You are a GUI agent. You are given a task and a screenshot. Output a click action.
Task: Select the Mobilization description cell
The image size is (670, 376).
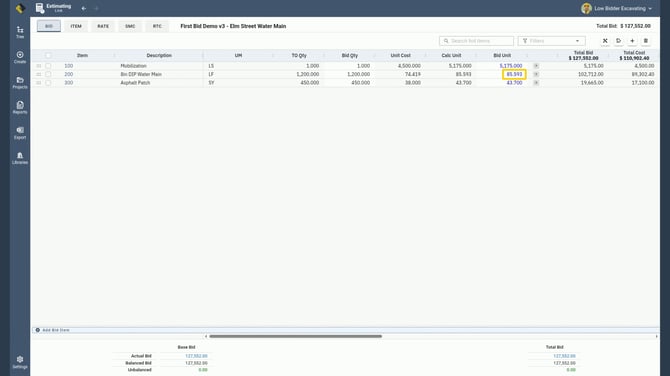click(x=133, y=66)
